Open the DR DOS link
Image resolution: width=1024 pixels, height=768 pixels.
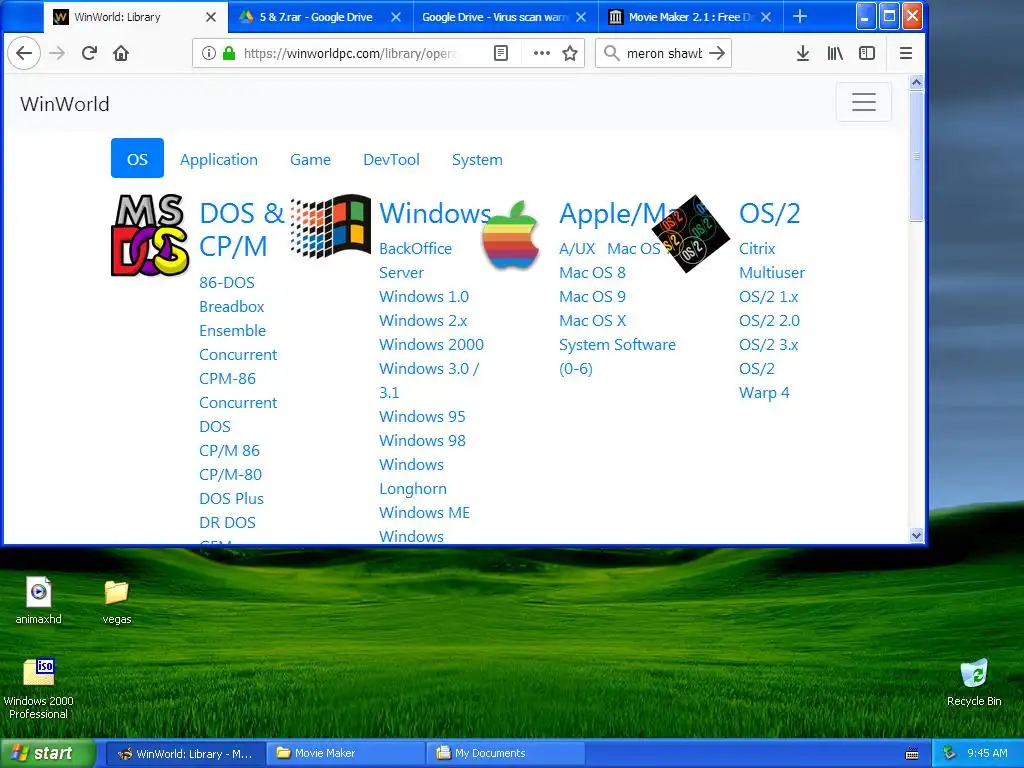click(227, 522)
